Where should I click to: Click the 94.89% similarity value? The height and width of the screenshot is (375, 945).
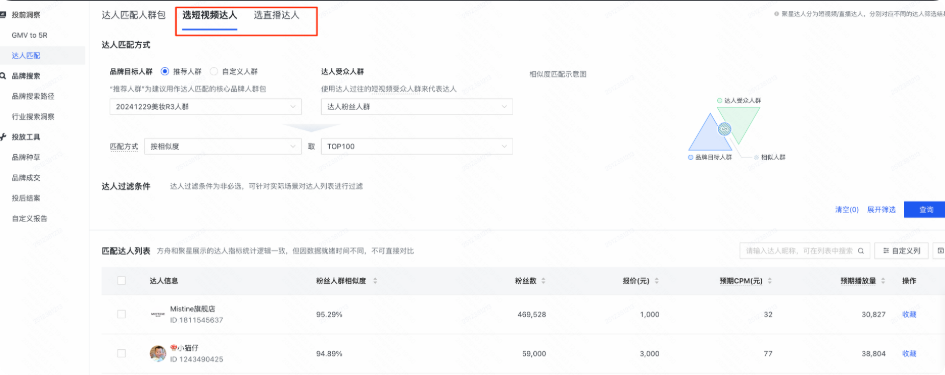(329, 353)
